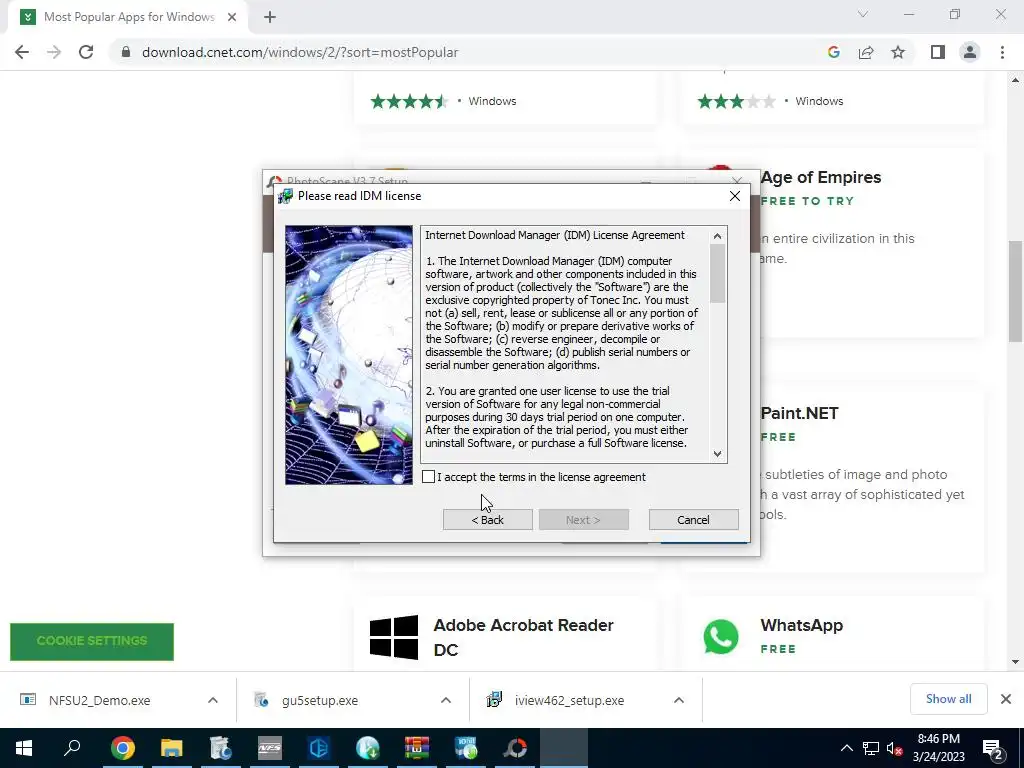Screen dimensions: 1024x768
Task: View site lock information icon
Action: coord(126,52)
